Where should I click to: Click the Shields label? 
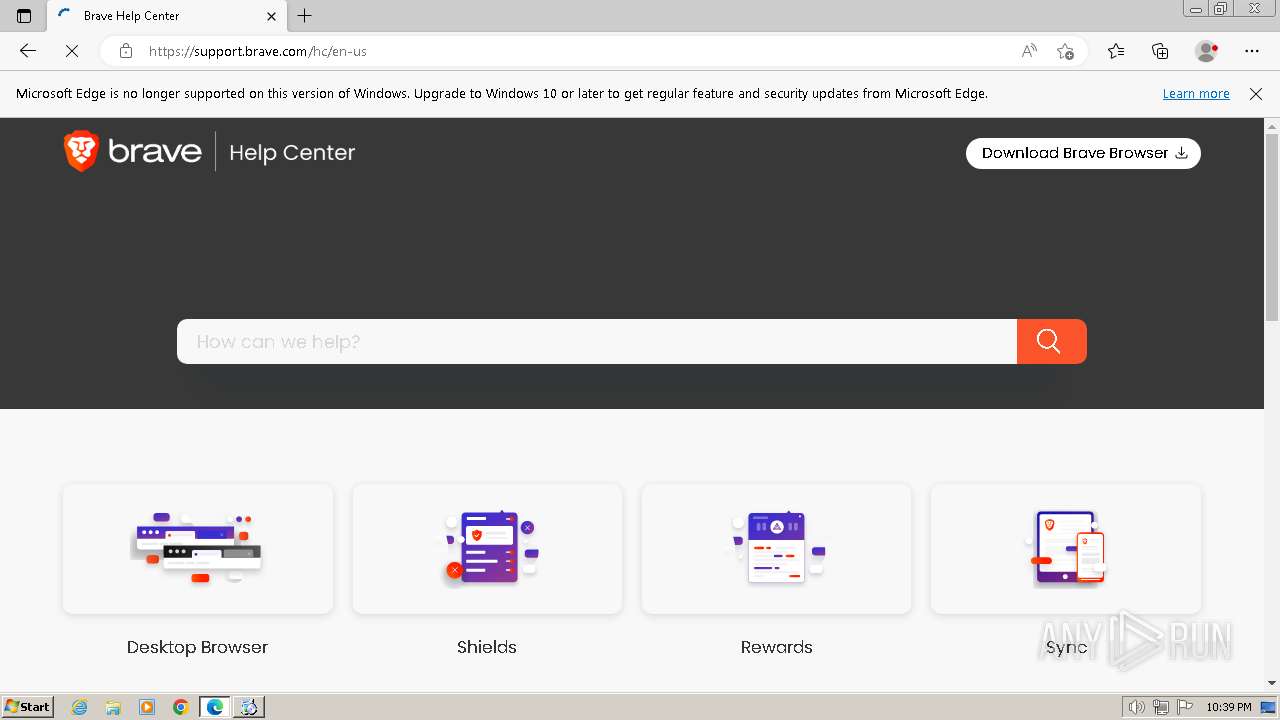[x=487, y=647]
